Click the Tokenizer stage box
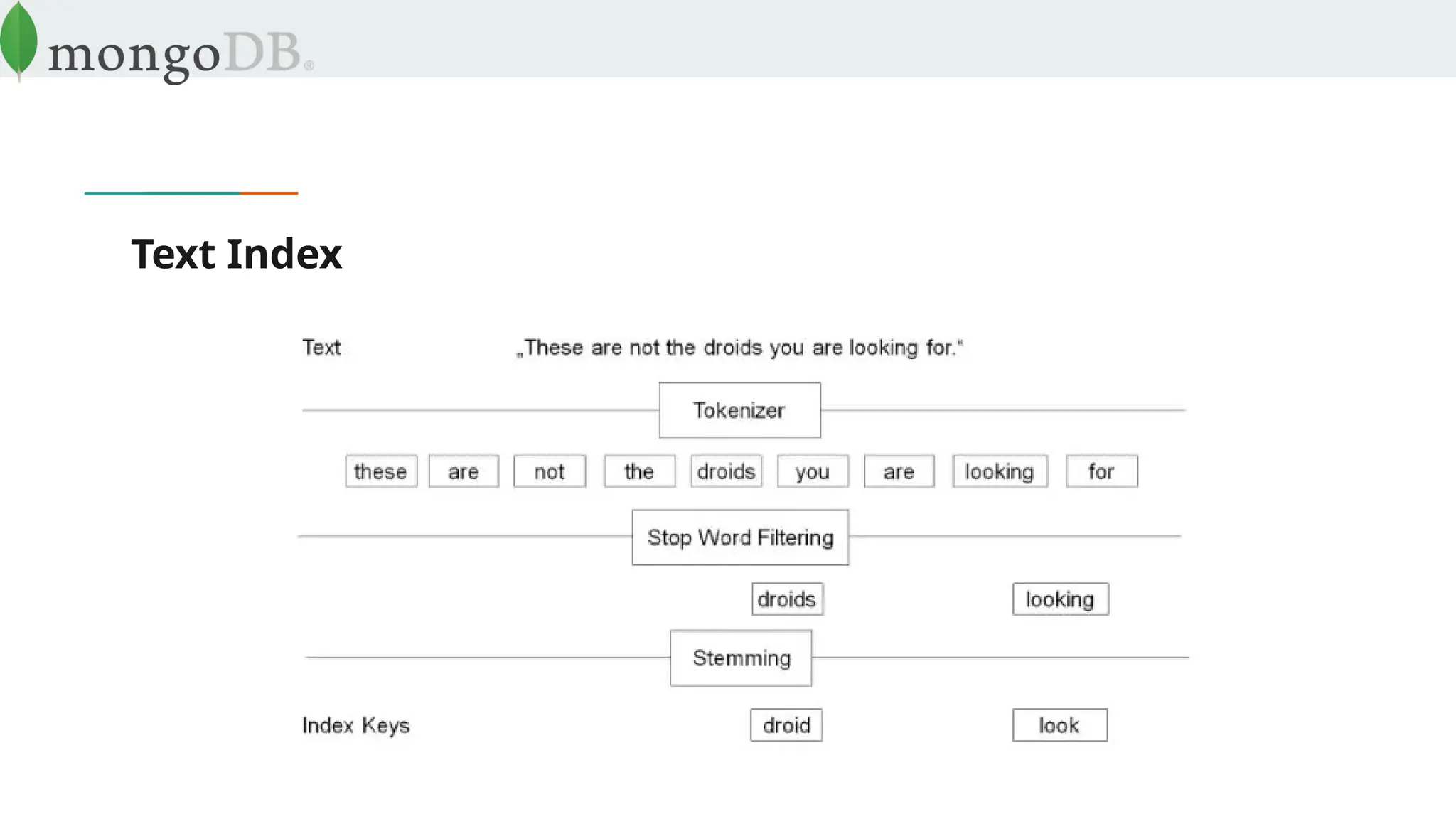The height and width of the screenshot is (819, 1456). pos(740,410)
